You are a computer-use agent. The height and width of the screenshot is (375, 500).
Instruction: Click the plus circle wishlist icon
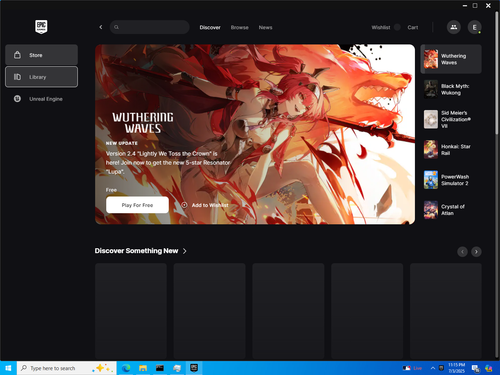[x=184, y=205]
